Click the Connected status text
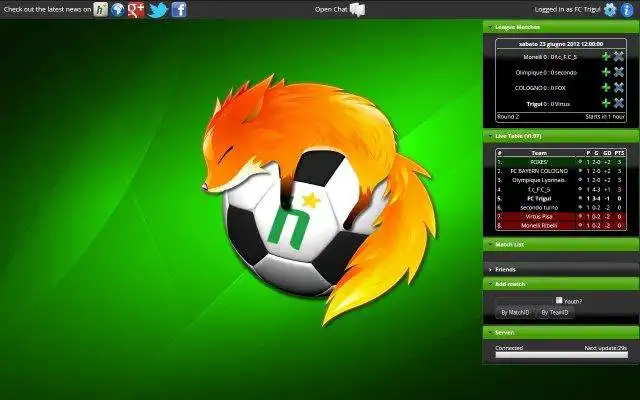The image size is (640, 400). [x=509, y=348]
